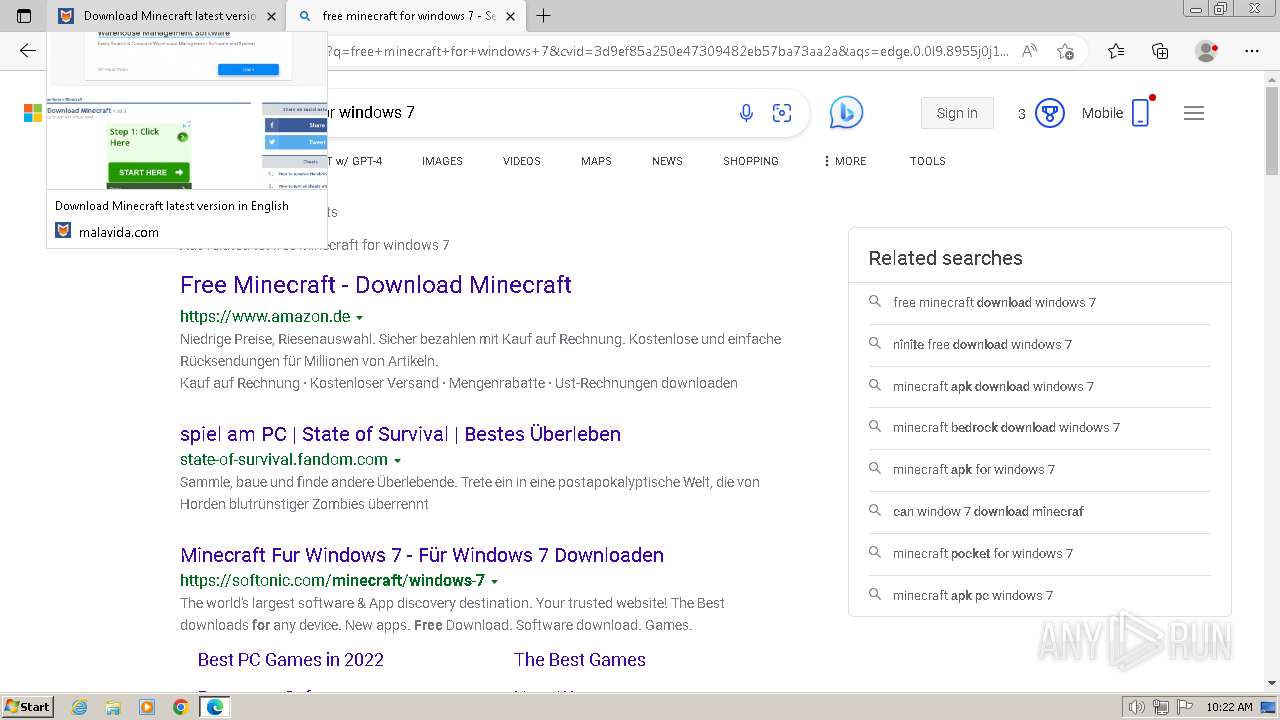Expand amazon.de URL dropdown arrow

[359, 318]
